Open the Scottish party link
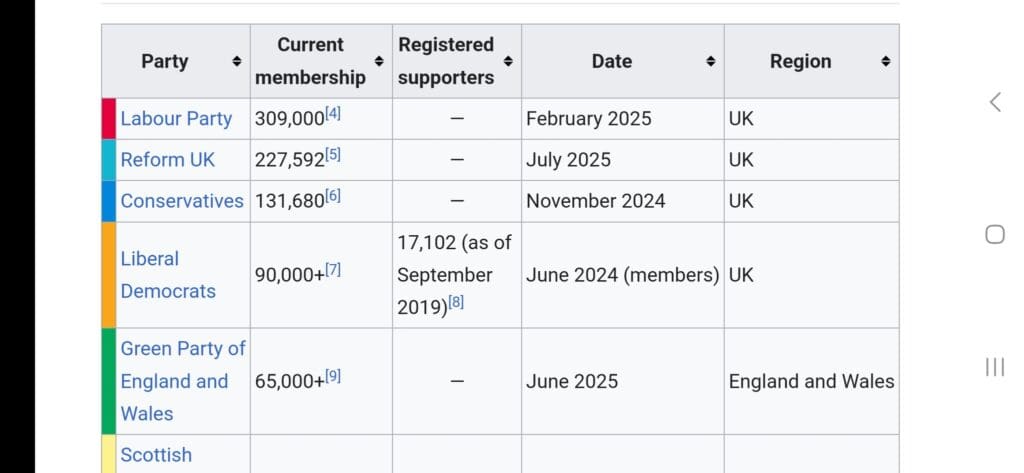1024x473 pixels. click(156, 454)
